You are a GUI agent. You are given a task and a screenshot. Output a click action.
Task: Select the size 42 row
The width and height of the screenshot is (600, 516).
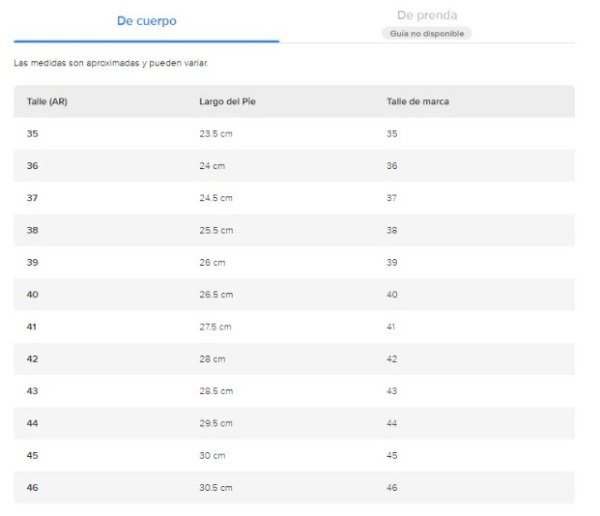point(294,359)
